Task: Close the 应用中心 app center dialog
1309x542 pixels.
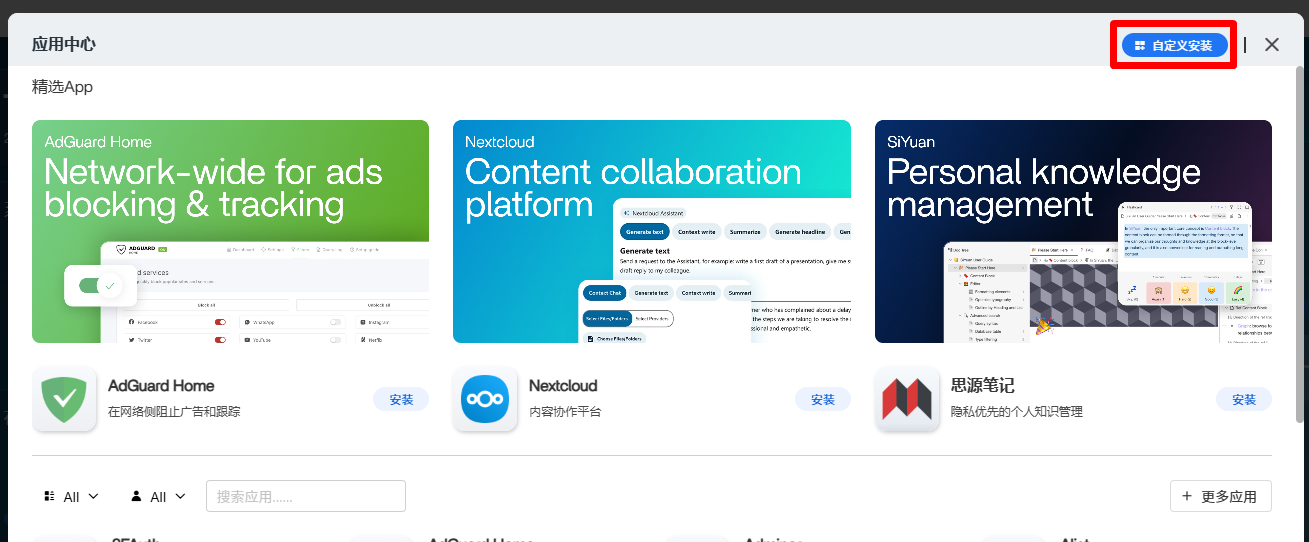Action: coord(1272,45)
